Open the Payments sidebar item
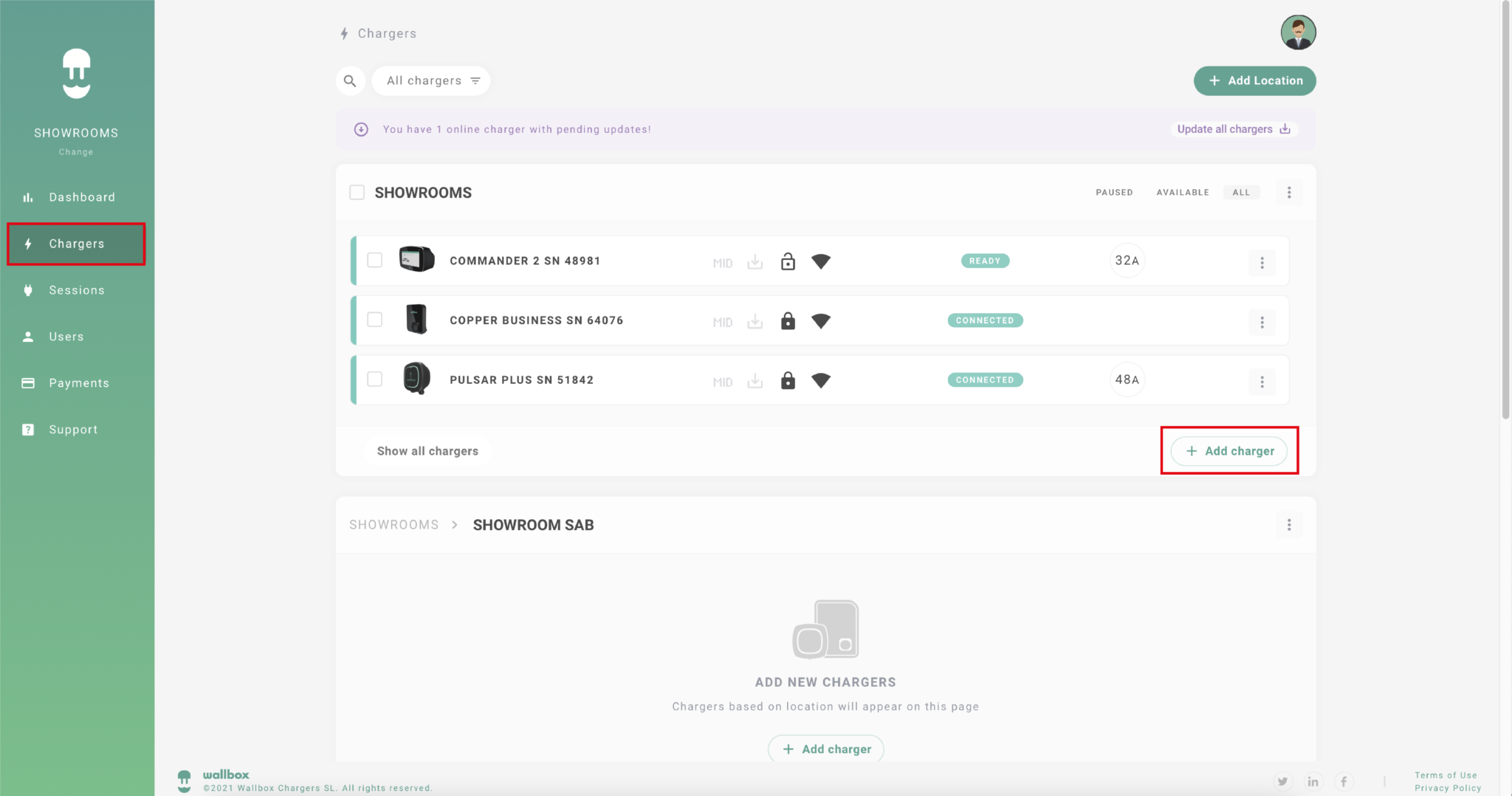 pyautogui.click(x=78, y=383)
